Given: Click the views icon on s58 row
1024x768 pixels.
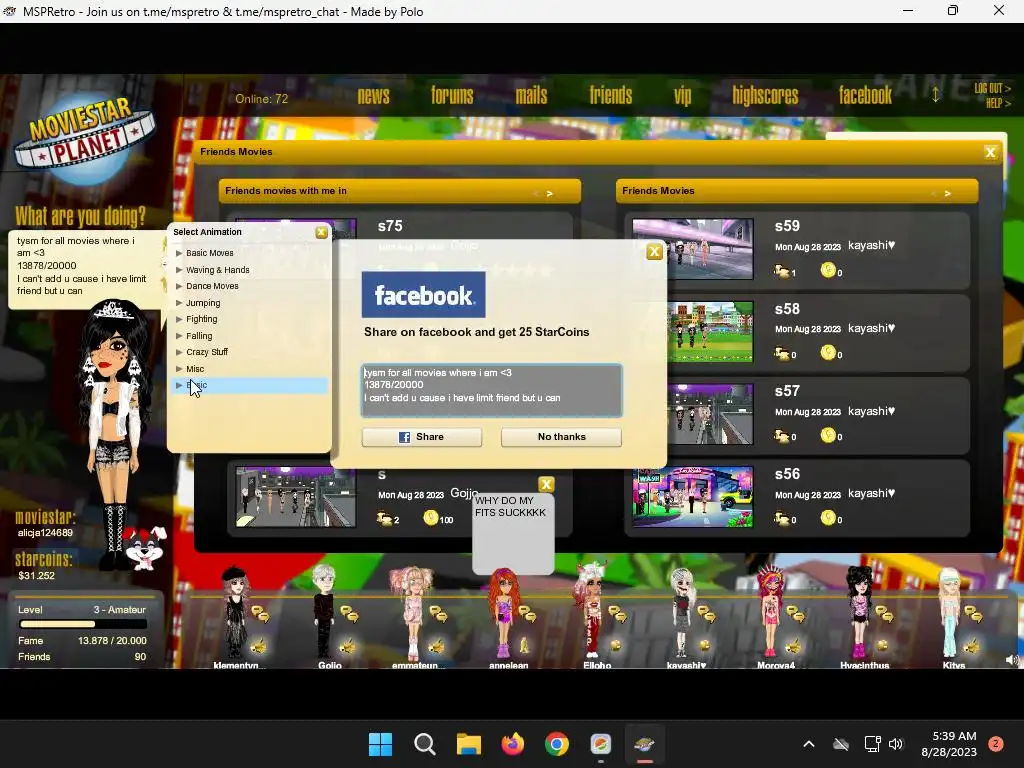Looking at the screenshot, I should [x=781, y=353].
